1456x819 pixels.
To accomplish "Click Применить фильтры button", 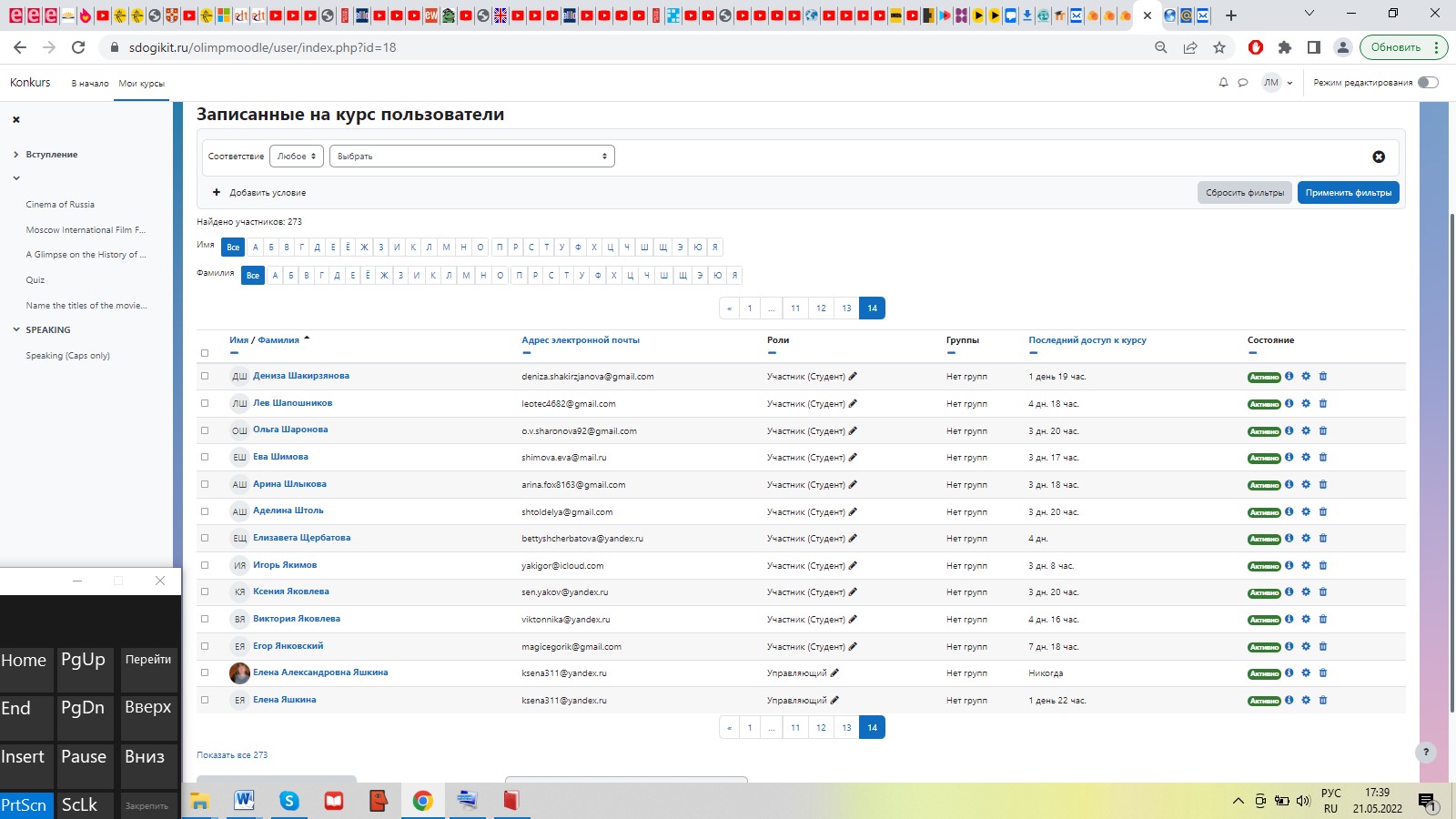I will 1349,193.
